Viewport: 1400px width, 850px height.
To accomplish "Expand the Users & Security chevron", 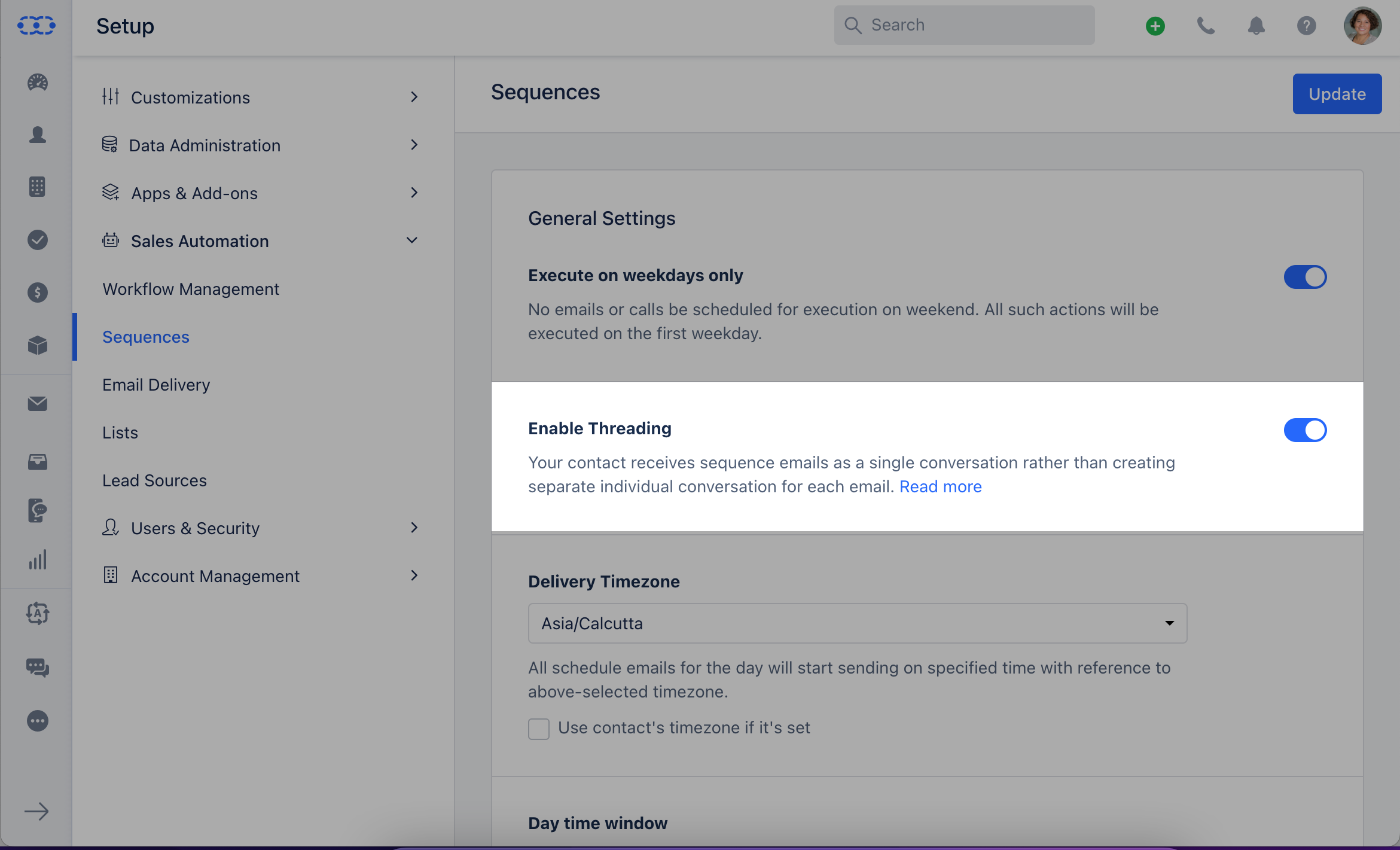I will pos(414,527).
